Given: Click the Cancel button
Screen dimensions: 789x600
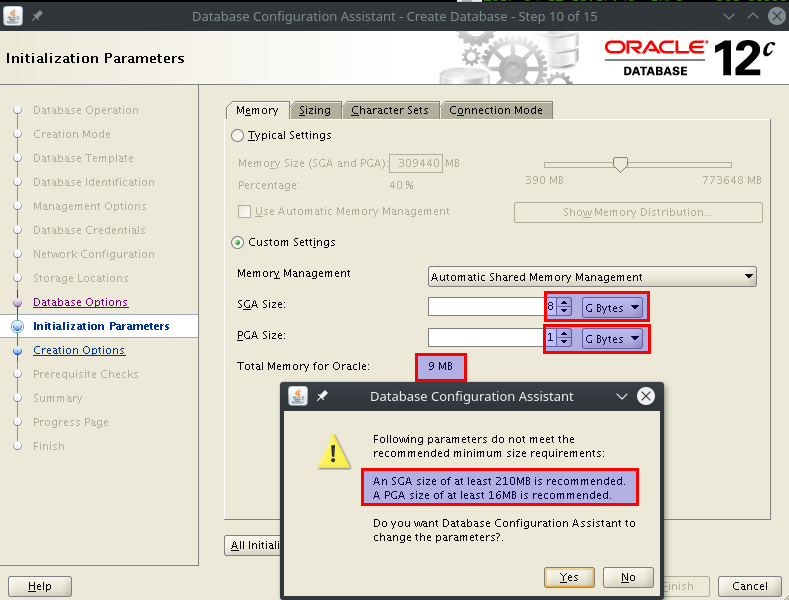Looking at the screenshot, I should click(x=750, y=586).
